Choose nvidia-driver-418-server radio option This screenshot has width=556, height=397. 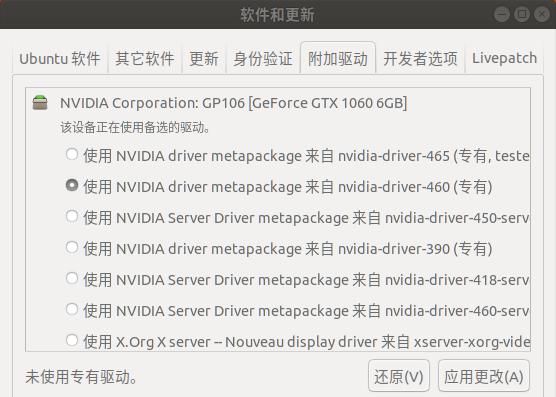pos(72,278)
